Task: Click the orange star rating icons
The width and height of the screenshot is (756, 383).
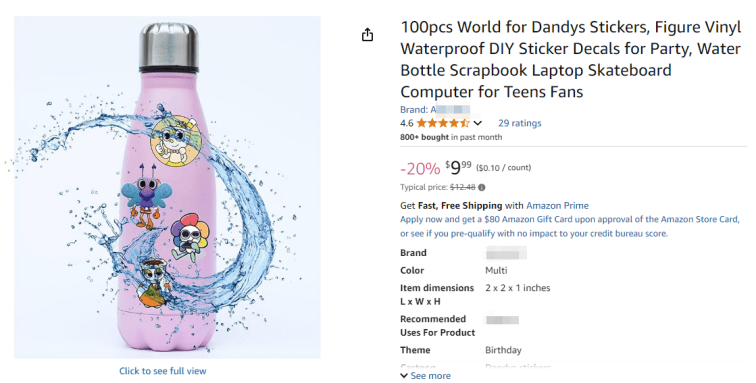Action: (x=443, y=123)
